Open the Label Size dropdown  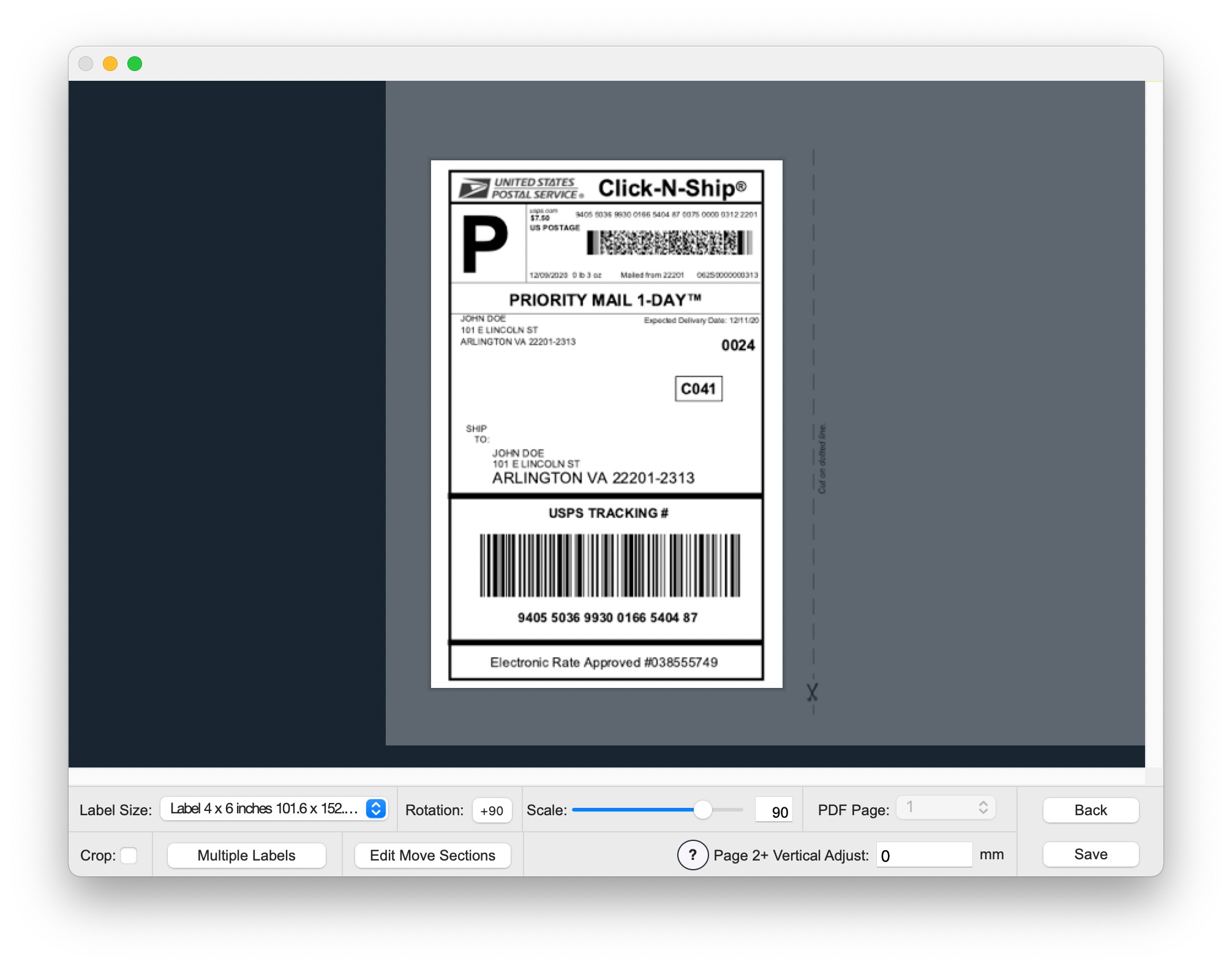click(274, 808)
